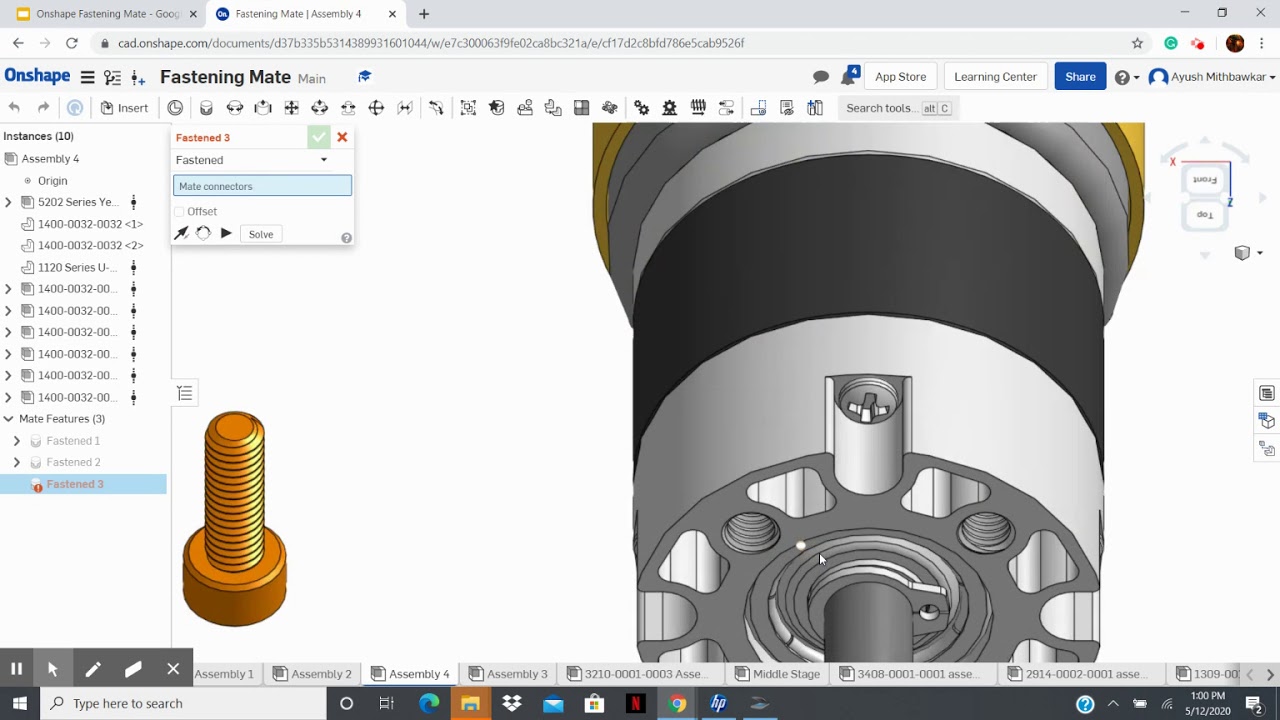
Task: Select the Linear relation tool
Action: coord(727,108)
